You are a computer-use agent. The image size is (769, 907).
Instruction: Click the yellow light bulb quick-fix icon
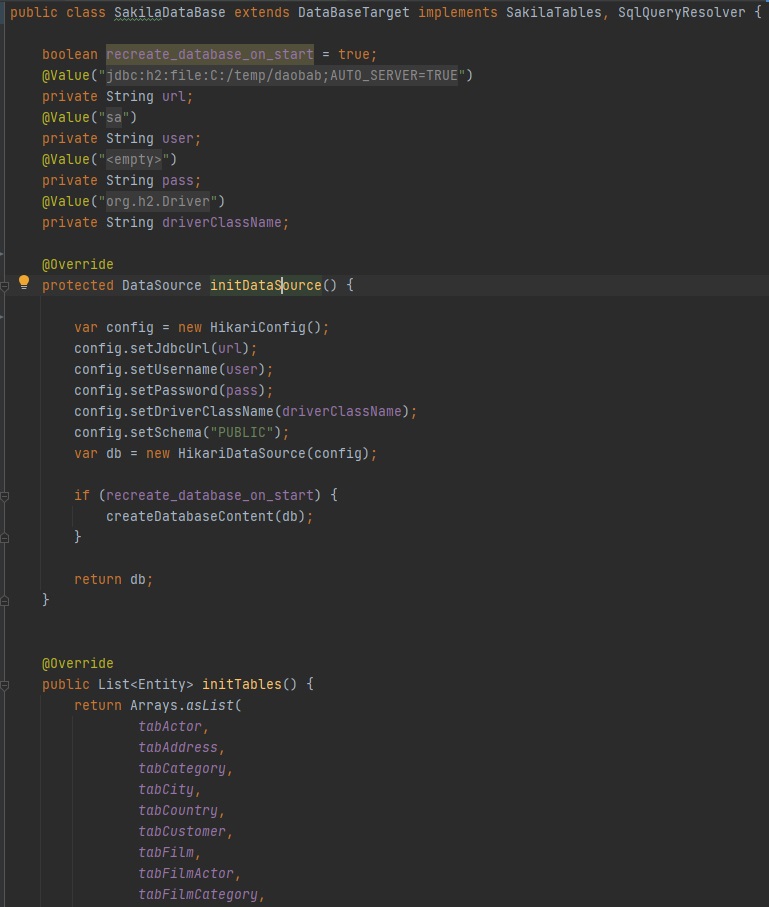point(24,282)
